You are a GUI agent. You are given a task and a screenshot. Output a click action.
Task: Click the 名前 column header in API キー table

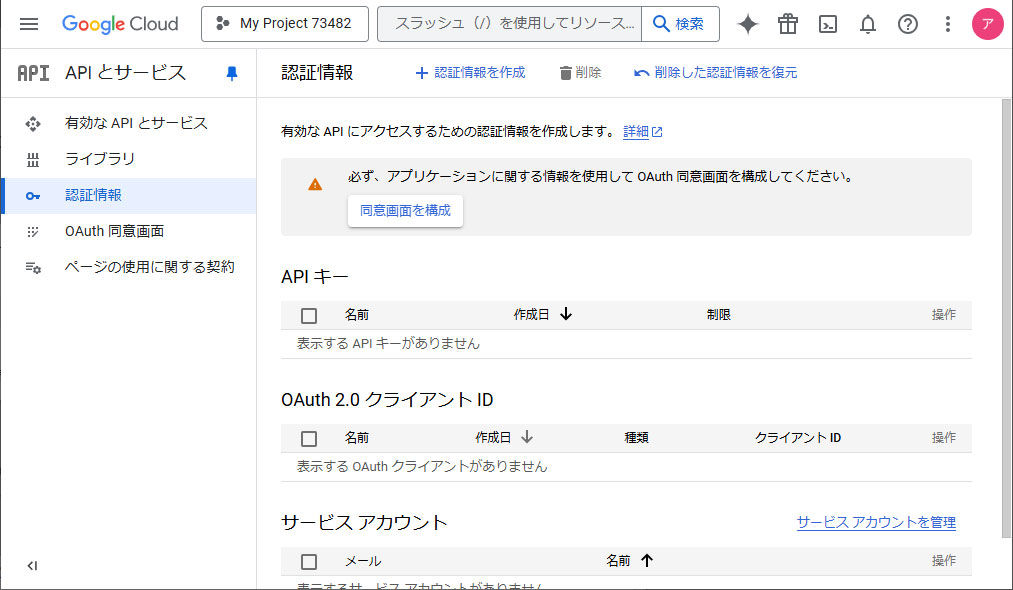357,315
